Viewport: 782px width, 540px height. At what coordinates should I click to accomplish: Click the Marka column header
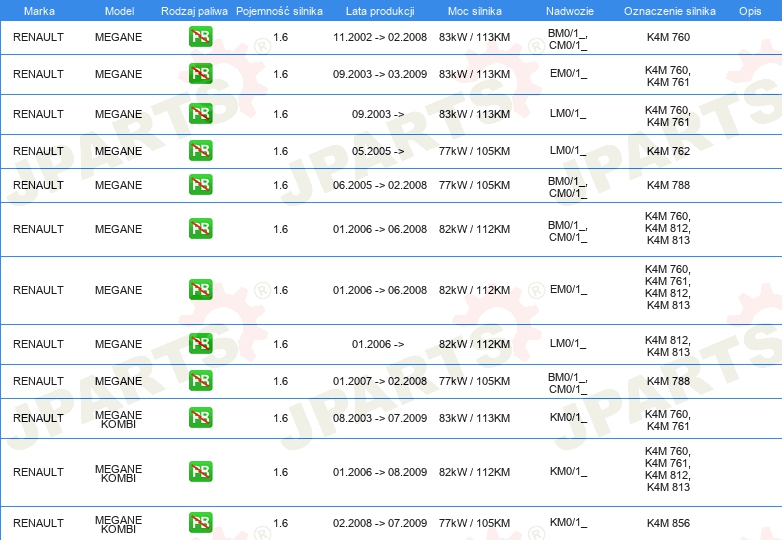(39, 11)
